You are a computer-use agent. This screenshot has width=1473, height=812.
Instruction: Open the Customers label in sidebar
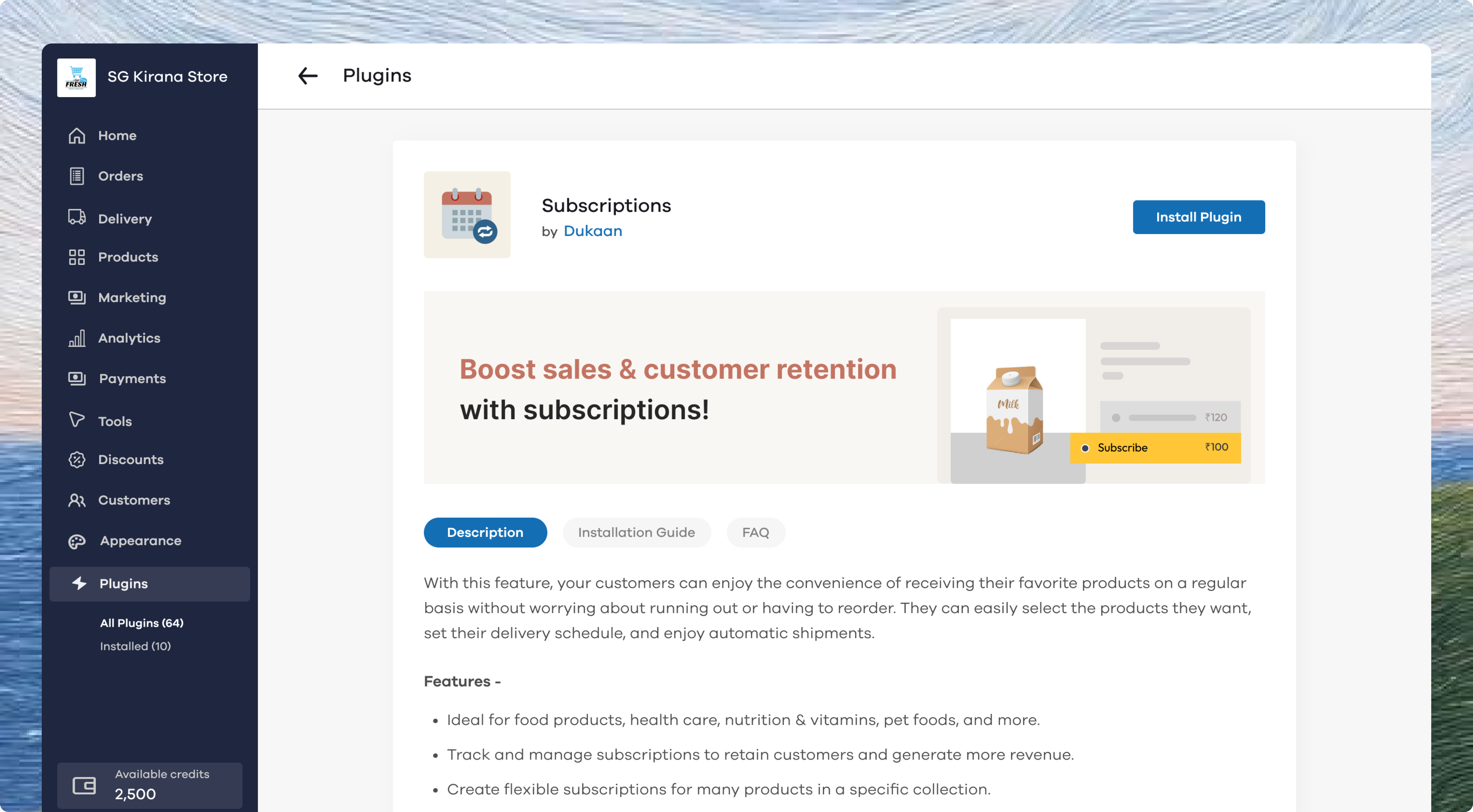pyautogui.click(x=134, y=500)
